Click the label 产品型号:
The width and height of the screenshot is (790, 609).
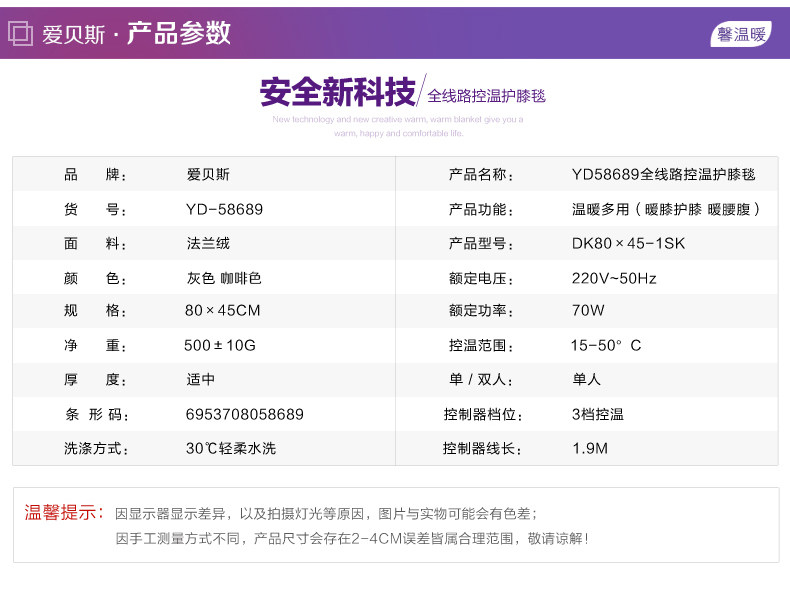click(x=481, y=244)
